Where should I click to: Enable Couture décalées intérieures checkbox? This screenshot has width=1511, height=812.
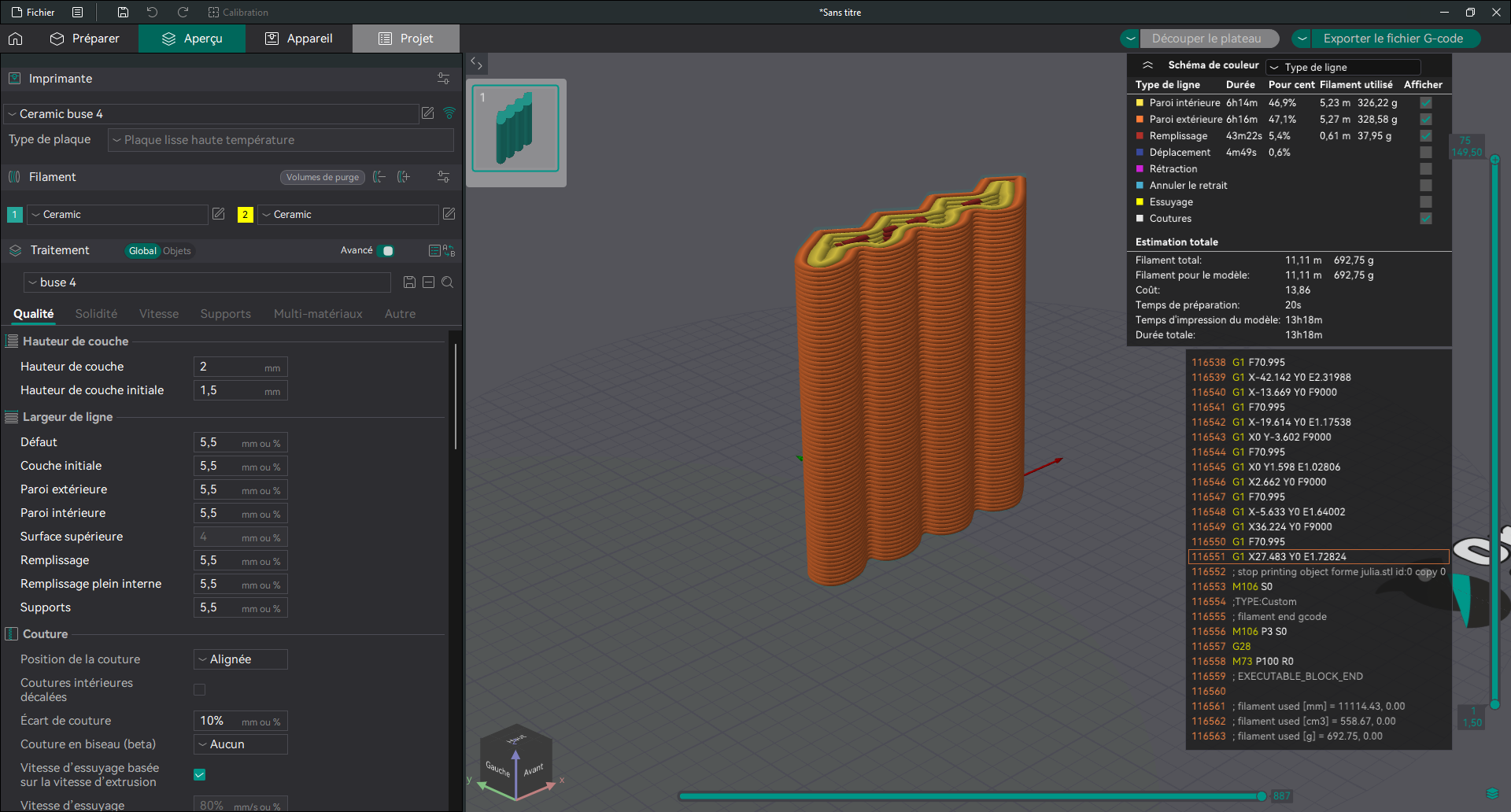point(200,690)
